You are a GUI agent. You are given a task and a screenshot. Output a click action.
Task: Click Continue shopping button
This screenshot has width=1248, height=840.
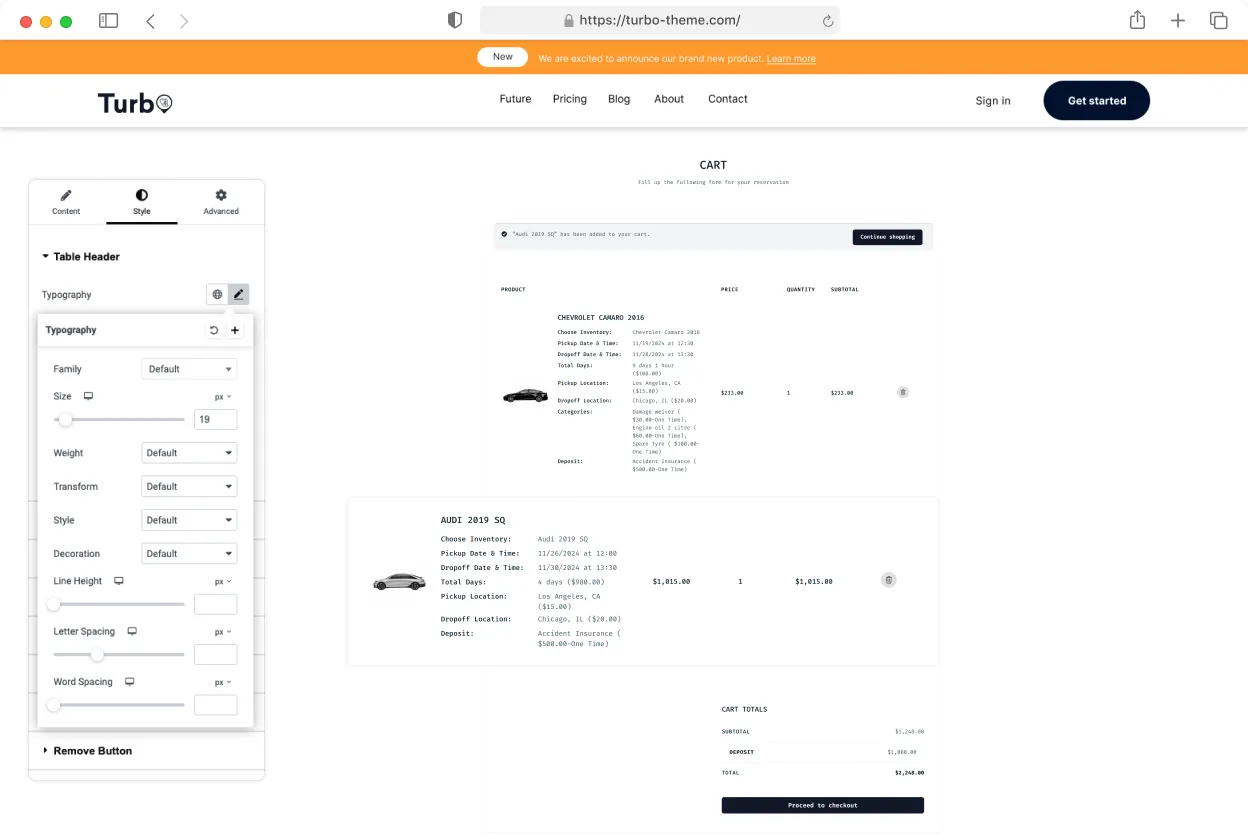tap(887, 237)
